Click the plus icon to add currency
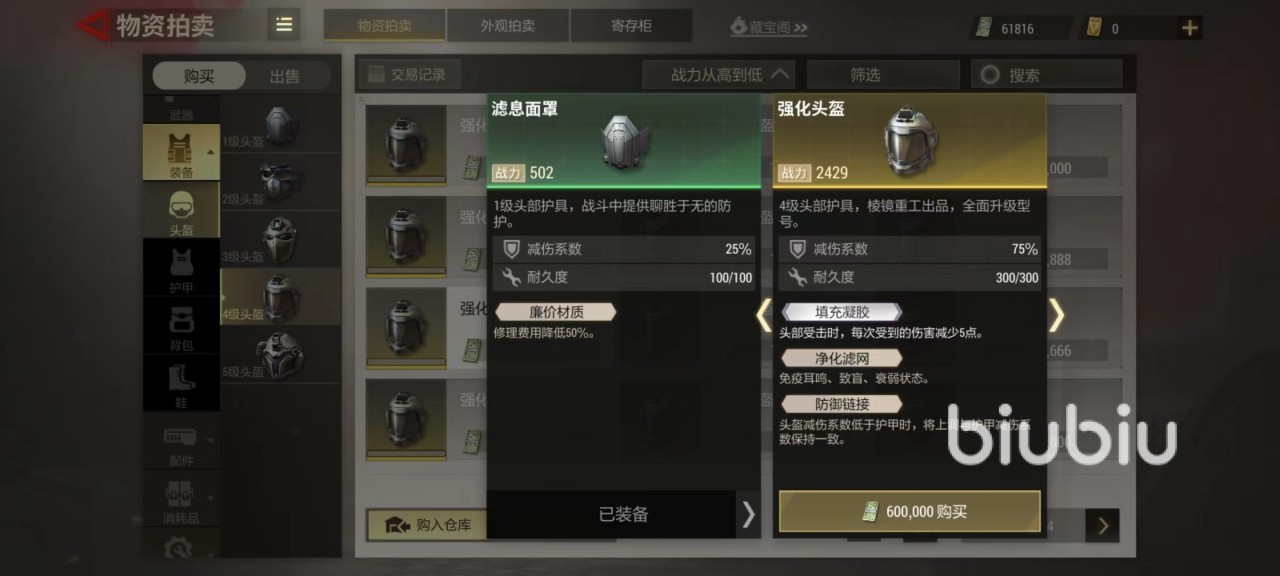The height and width of the screenshot is (576, 1280). 1189,28
